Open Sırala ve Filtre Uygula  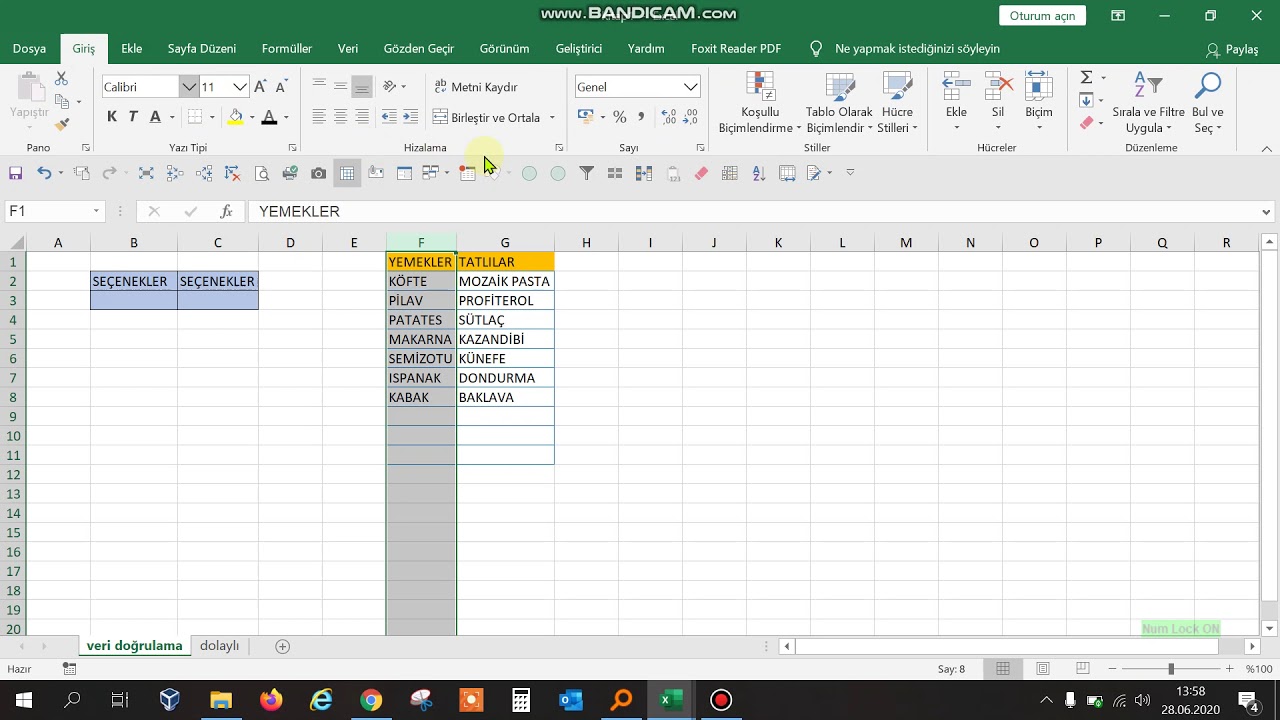[1148, 102]
